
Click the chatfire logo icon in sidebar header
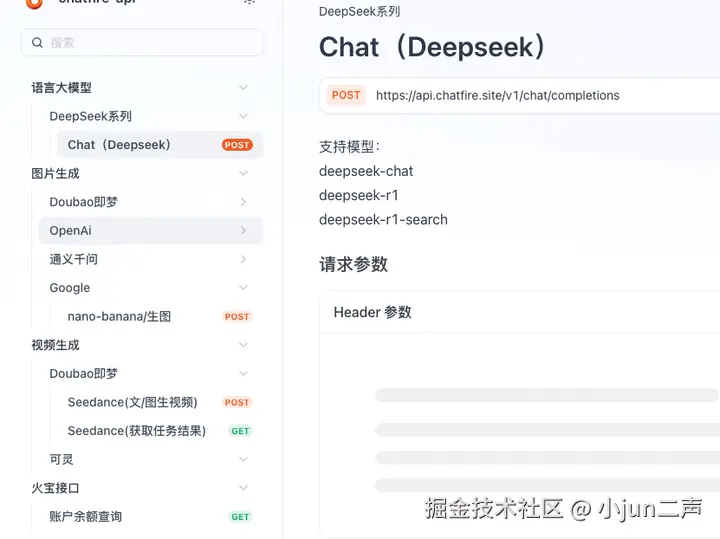click(x=34, y=4)
